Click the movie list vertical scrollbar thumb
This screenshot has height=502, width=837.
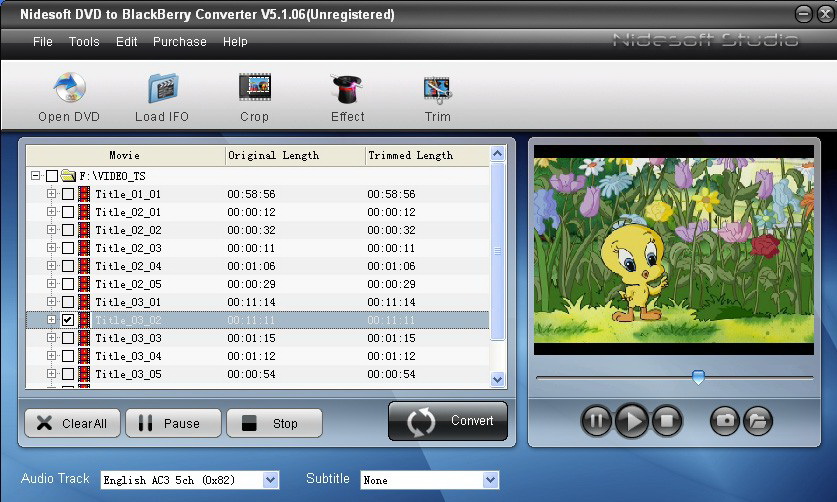coord(498,251)
